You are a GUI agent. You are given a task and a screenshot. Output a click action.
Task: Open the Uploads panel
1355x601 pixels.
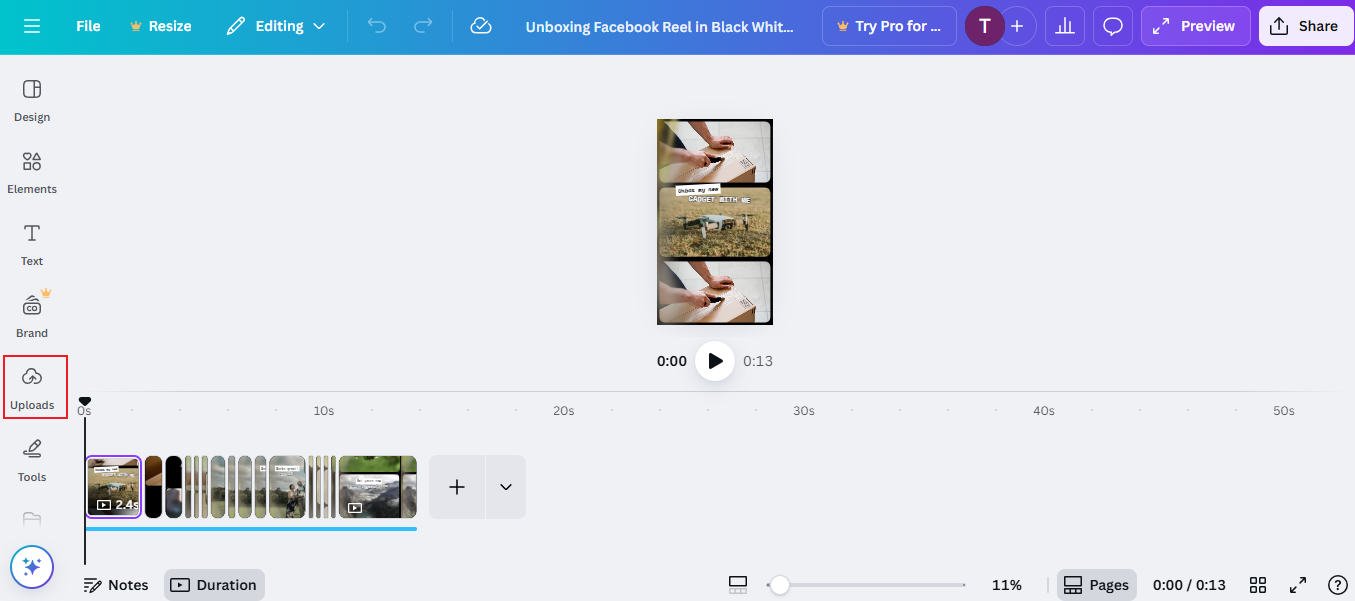coord(33,388)
